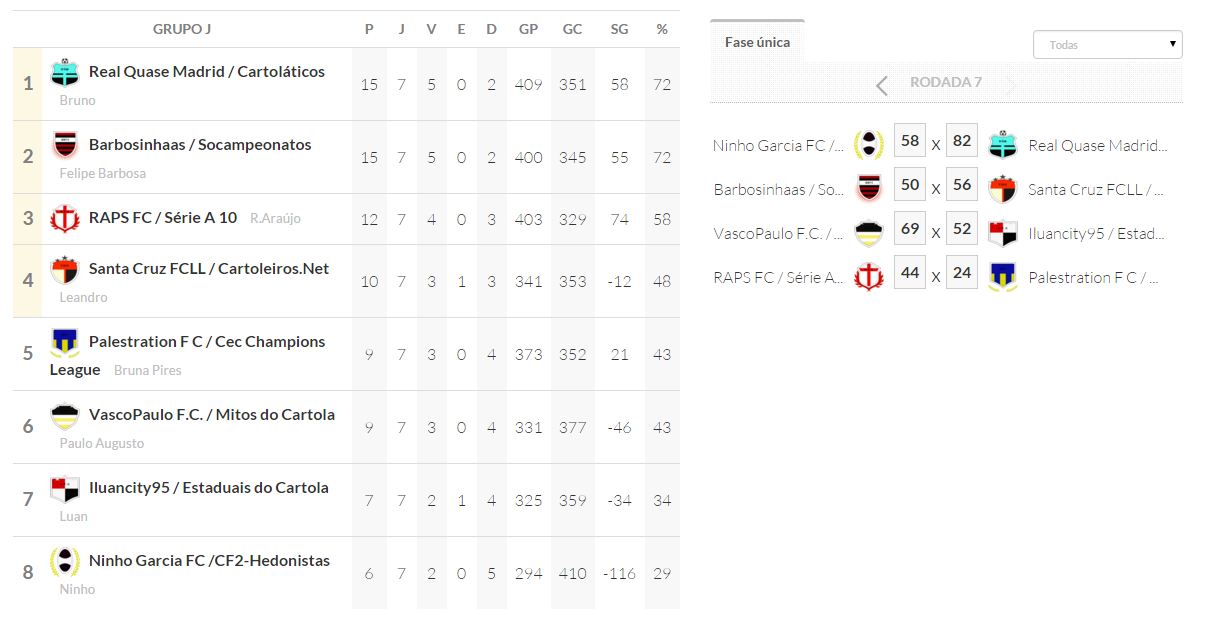Click VascoPaulo F.C. crest in standings

coord(64,415)
